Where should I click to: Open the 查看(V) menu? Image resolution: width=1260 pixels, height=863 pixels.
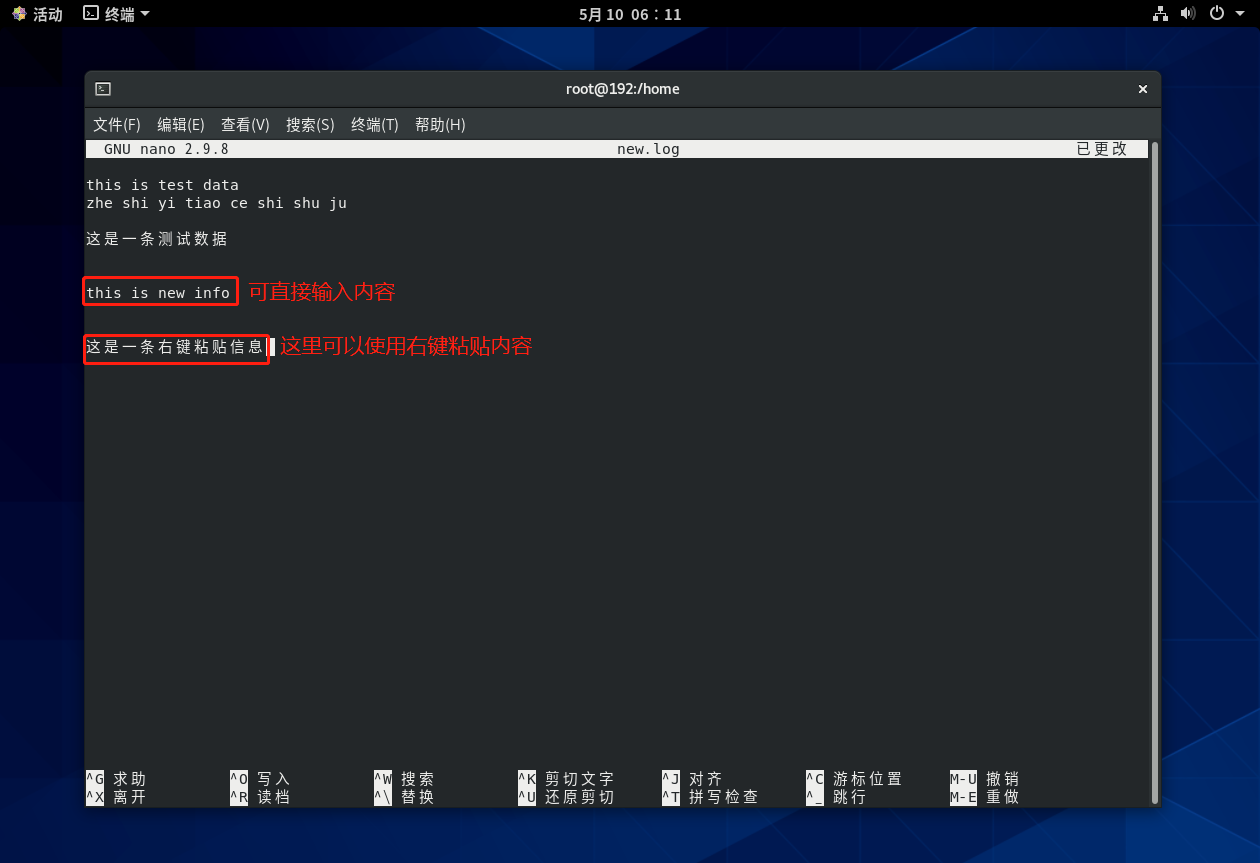coord(245,125)
